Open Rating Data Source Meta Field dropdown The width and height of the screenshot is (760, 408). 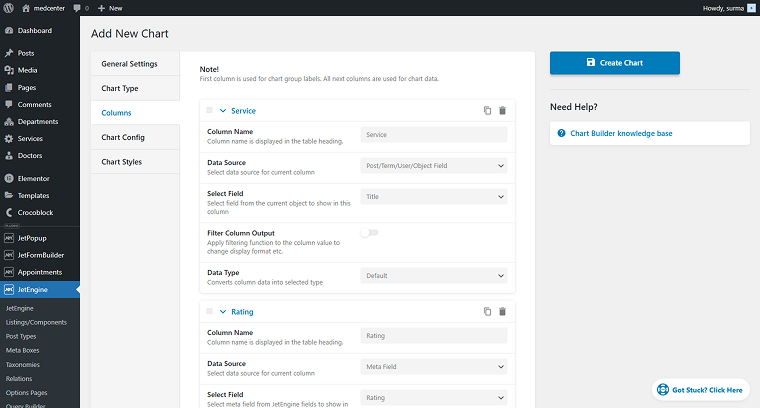point(434,367)
